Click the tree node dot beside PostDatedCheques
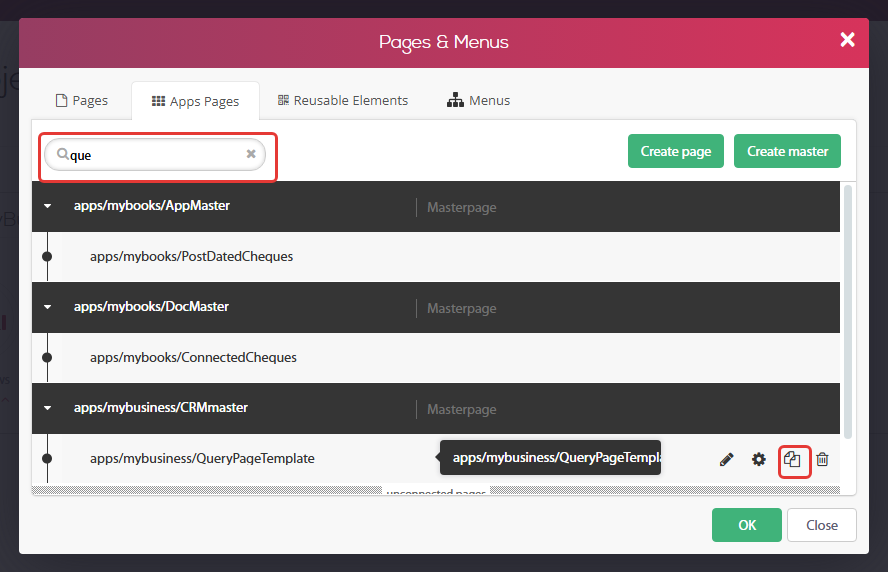Viewport: 888px width, 572px height. pyautogui.click(x=48, y=257)
